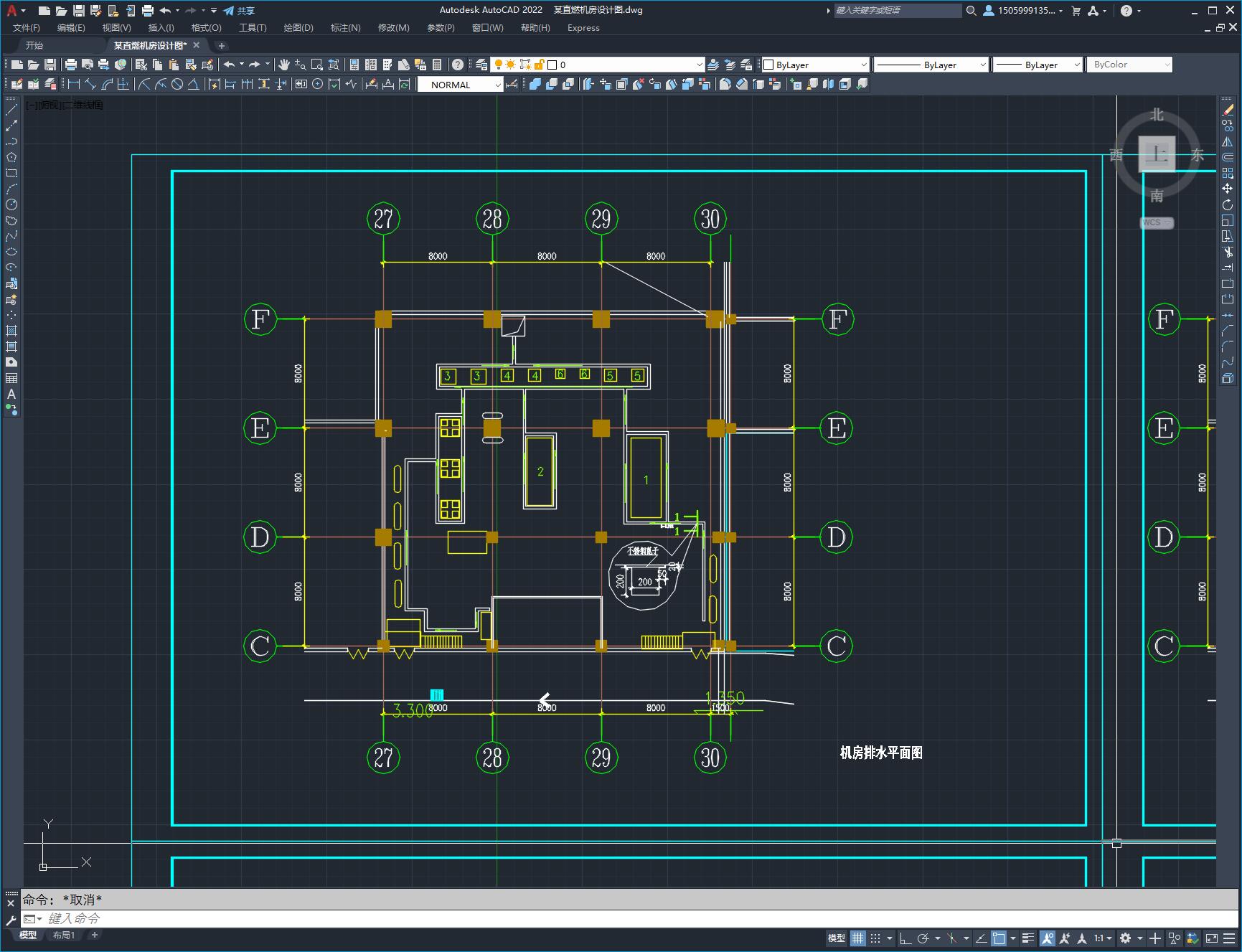This screenshot has height=952, width=1242.
Task: Click the new drawing tab plus button
Action: (221, 45)
